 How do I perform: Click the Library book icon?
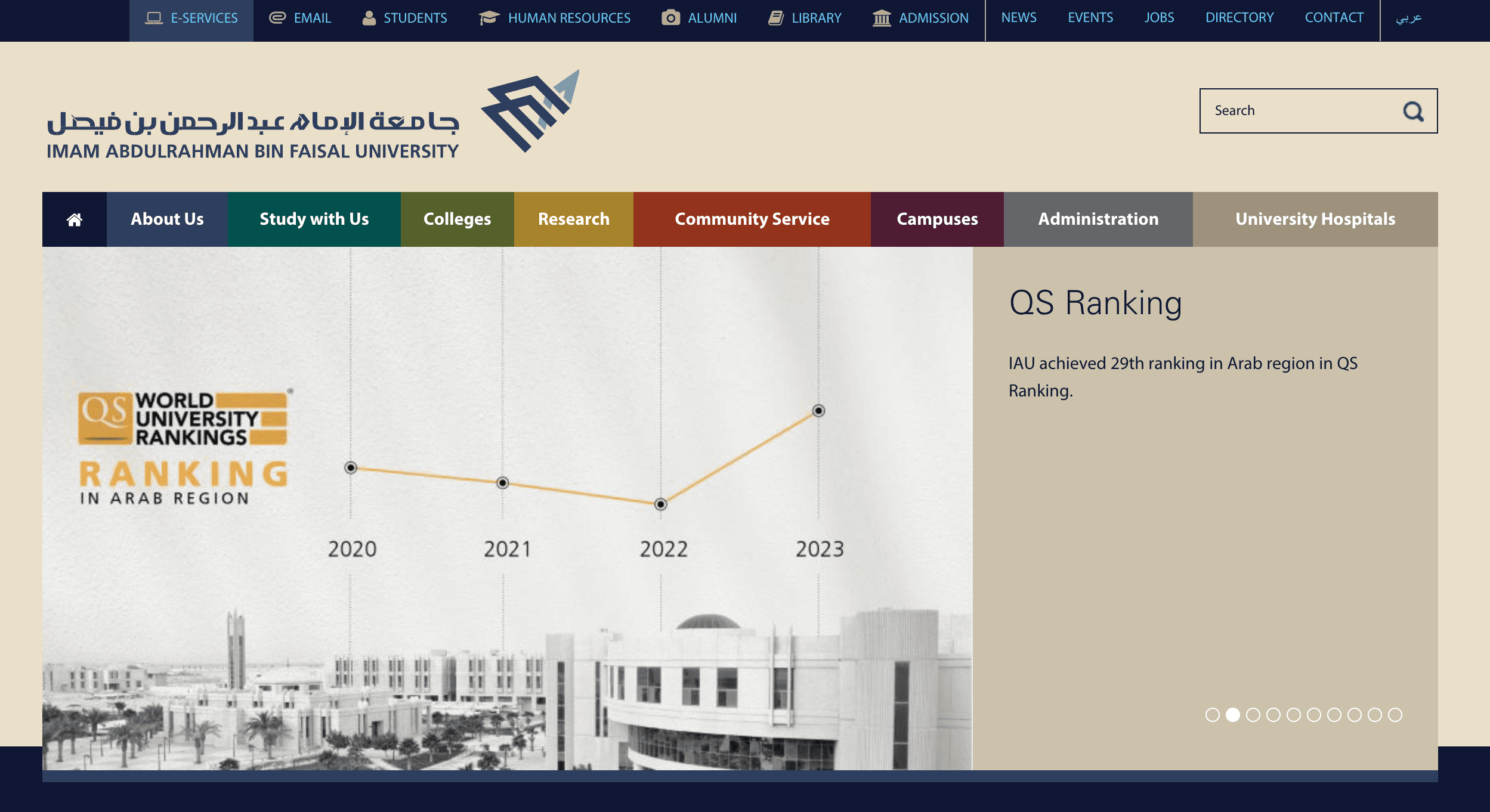coord(775,18)
